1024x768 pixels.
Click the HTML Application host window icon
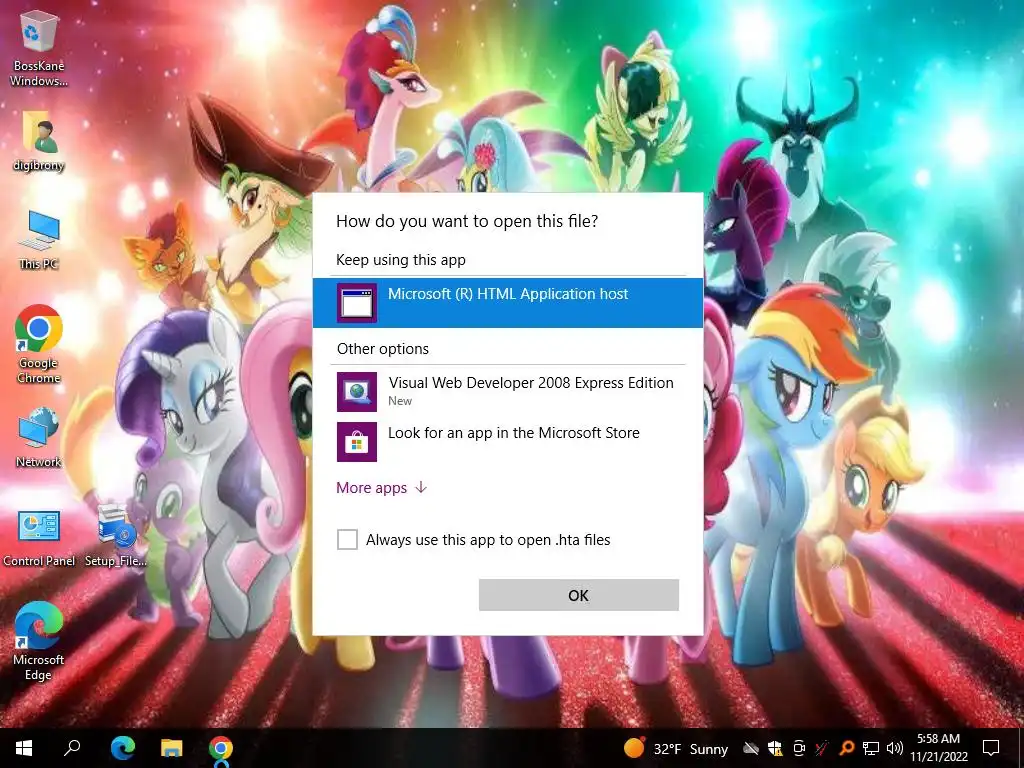pos(357,303)
